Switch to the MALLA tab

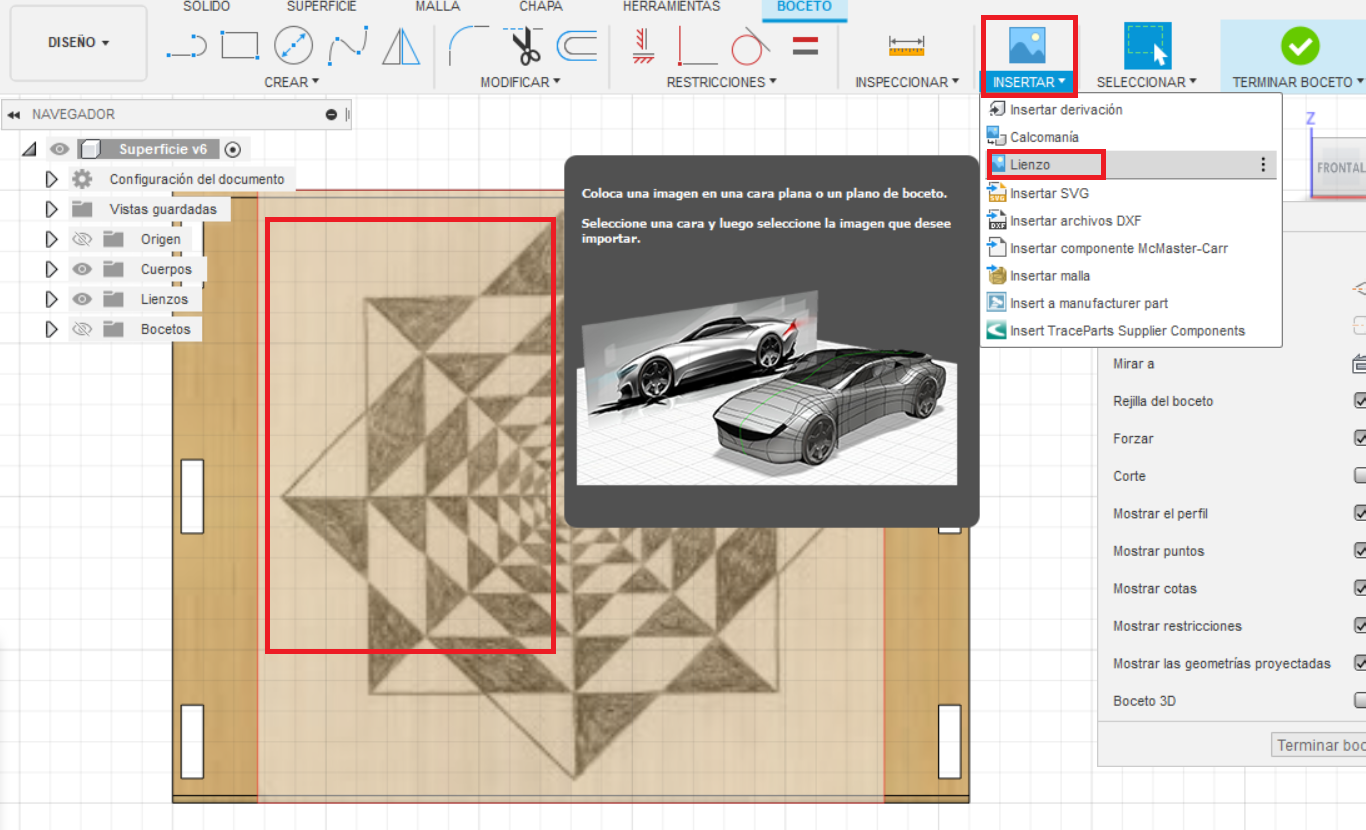438,6
